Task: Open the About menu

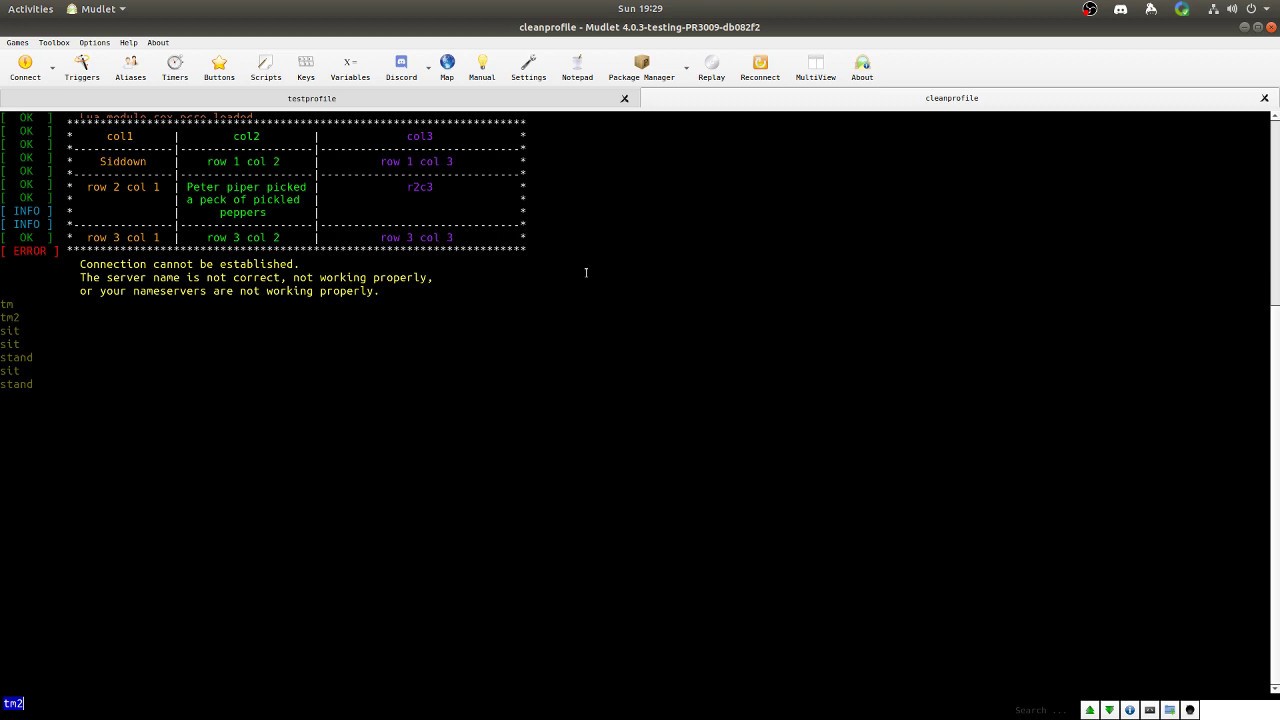Action: (x=158, y=43)
